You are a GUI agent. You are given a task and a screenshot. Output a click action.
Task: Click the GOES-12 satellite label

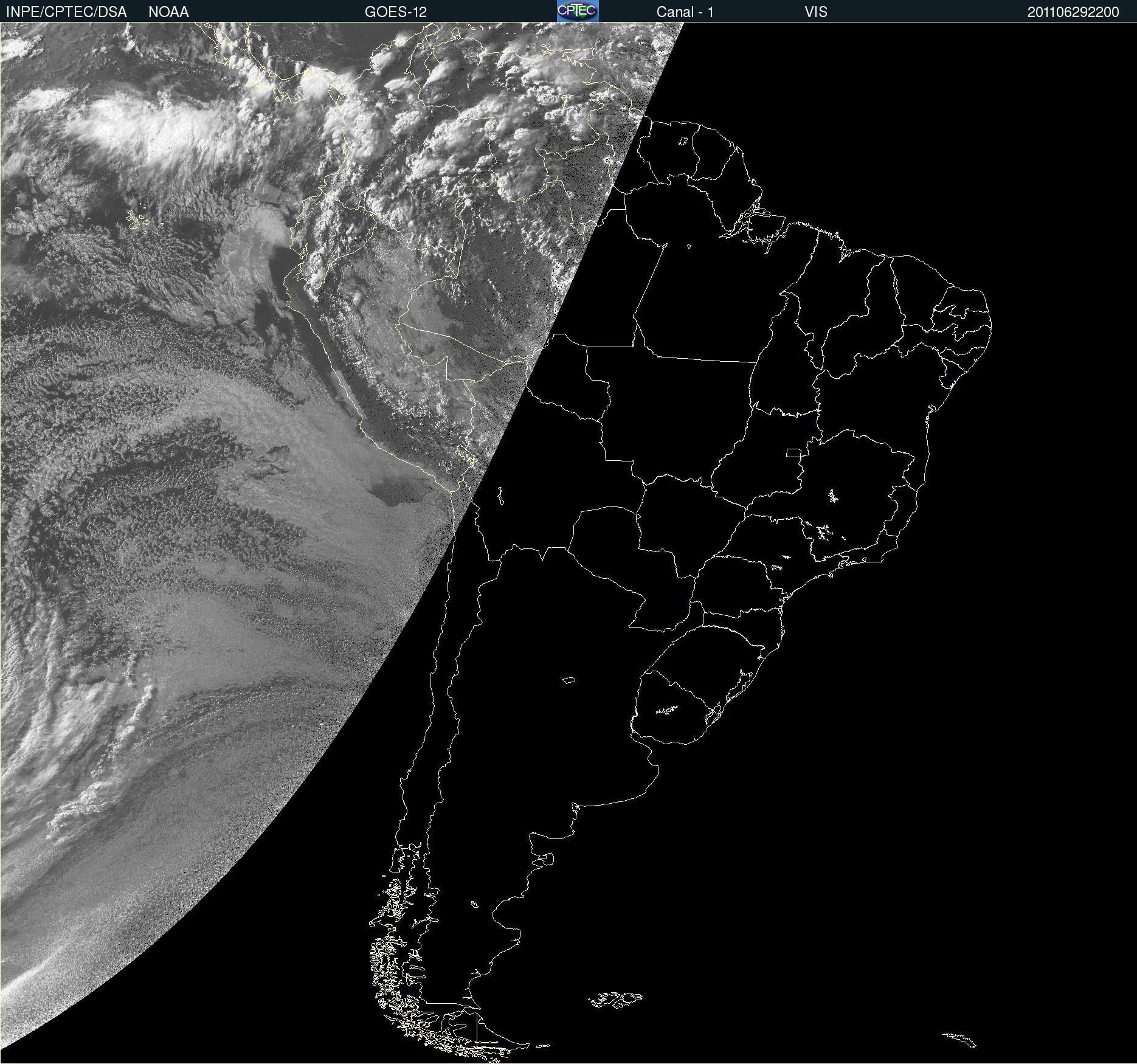[x=396, y=12]
